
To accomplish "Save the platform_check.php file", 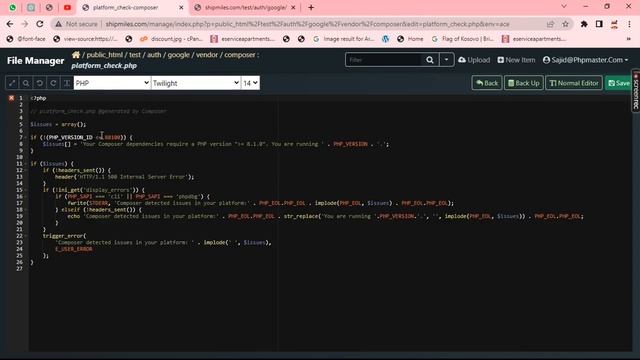I will pos(619,83).
